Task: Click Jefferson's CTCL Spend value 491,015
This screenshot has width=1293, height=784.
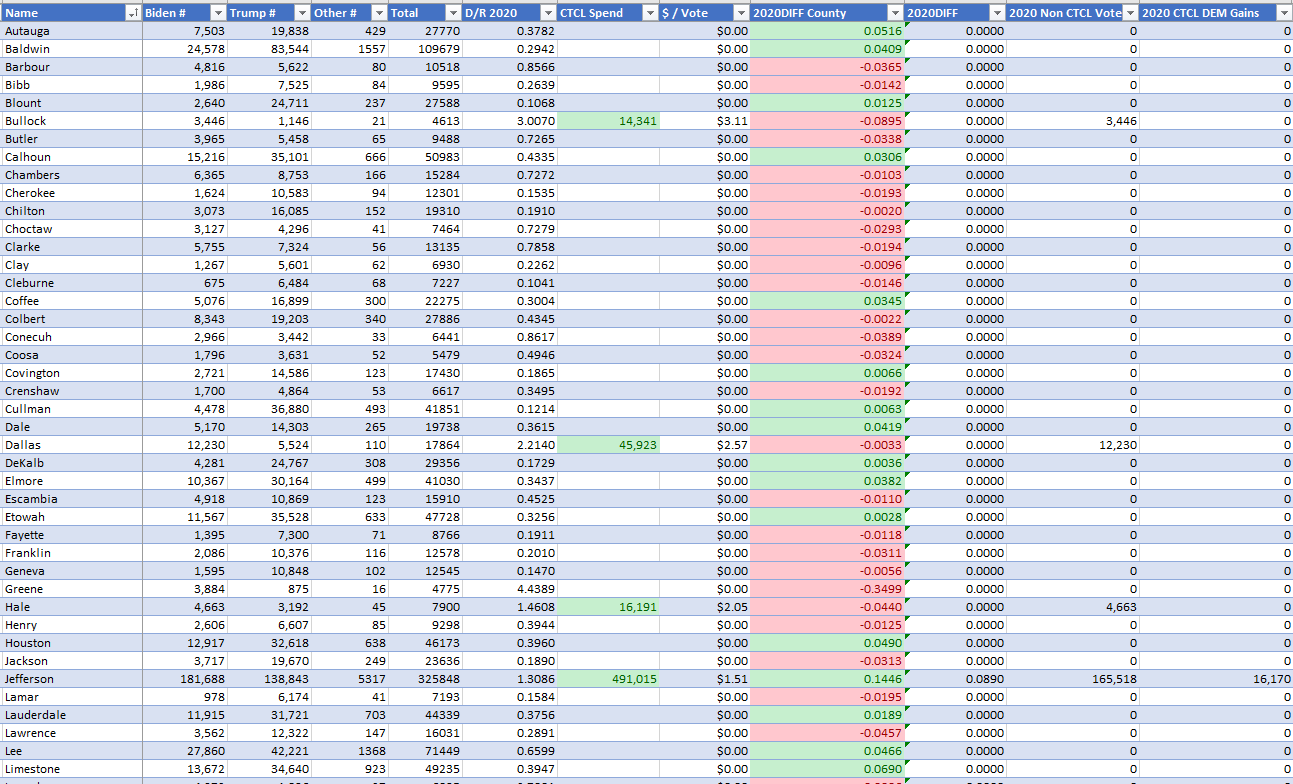Action: coord(608,679)
